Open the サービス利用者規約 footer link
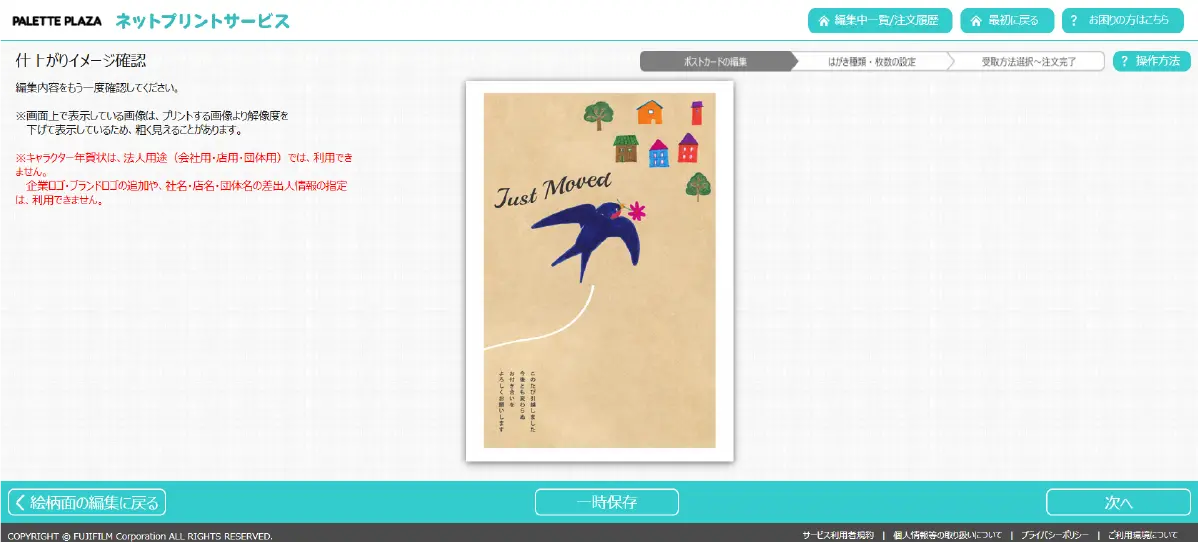 pyautogui.click(x=837, y=535)
